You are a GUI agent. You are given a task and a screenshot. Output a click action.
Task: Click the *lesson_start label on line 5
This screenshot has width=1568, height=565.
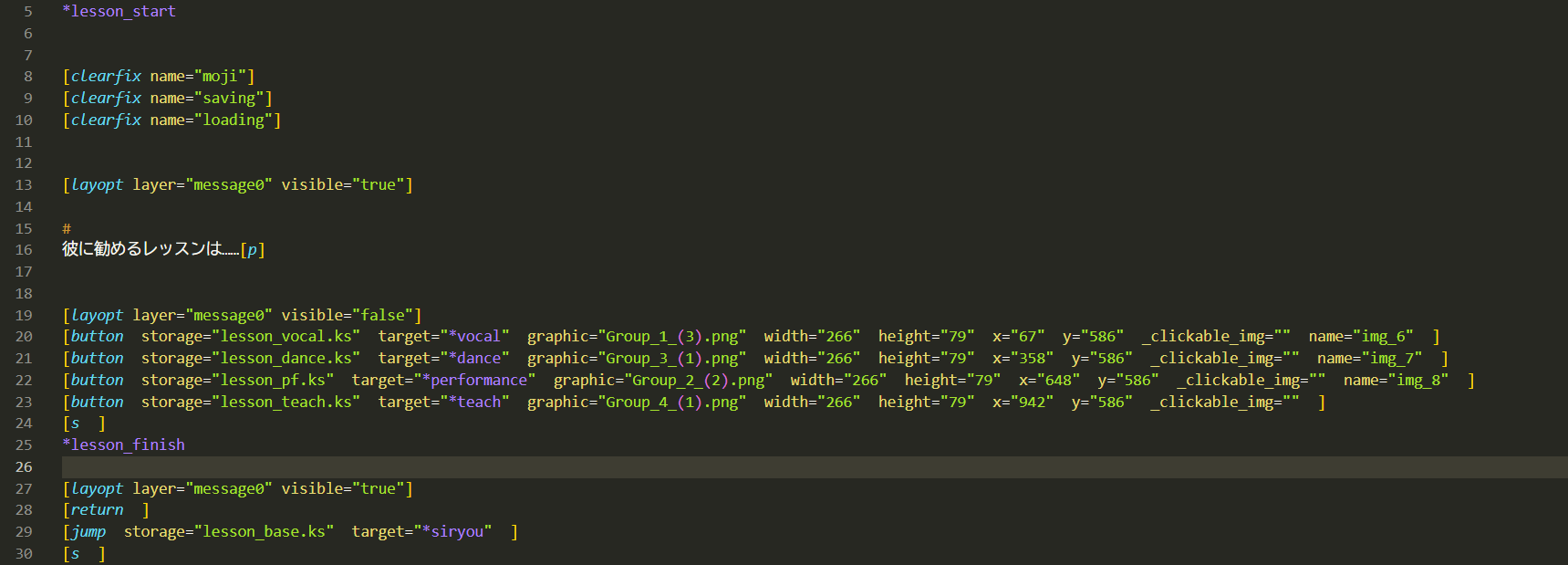119,11
